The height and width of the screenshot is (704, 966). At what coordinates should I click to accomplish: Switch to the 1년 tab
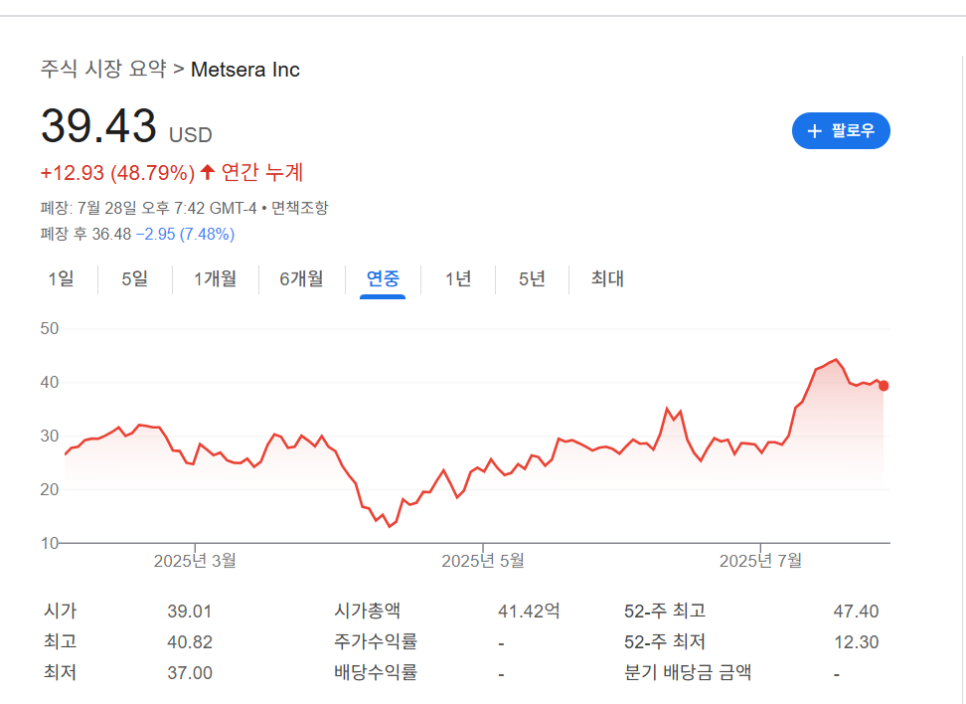(458, 279)
